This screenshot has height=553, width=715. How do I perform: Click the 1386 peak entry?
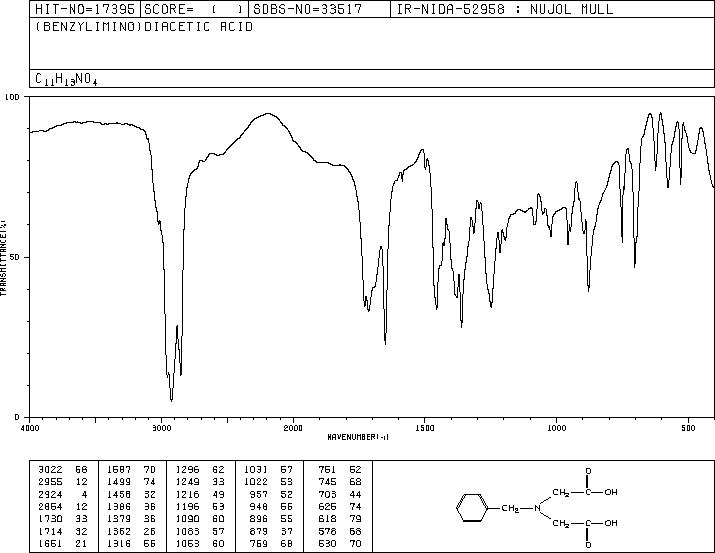click(x=131, y=506)
